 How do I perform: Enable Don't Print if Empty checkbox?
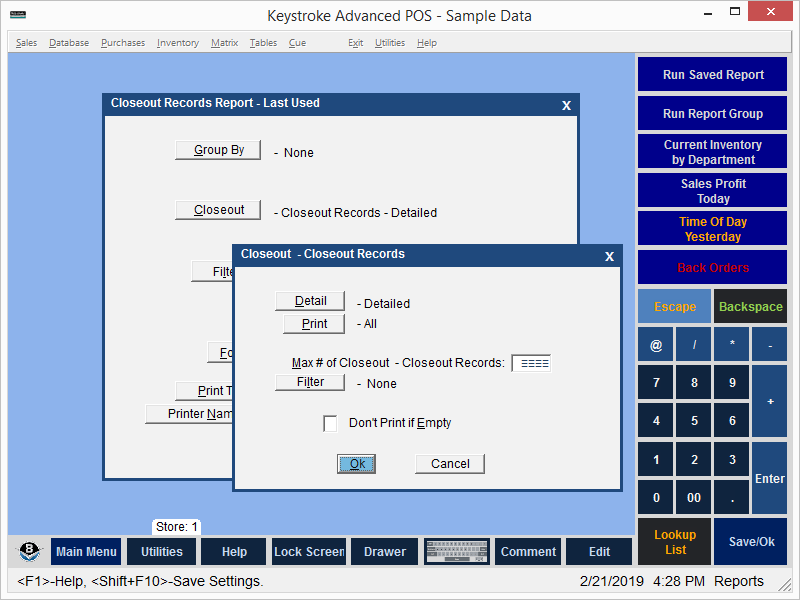330,424
